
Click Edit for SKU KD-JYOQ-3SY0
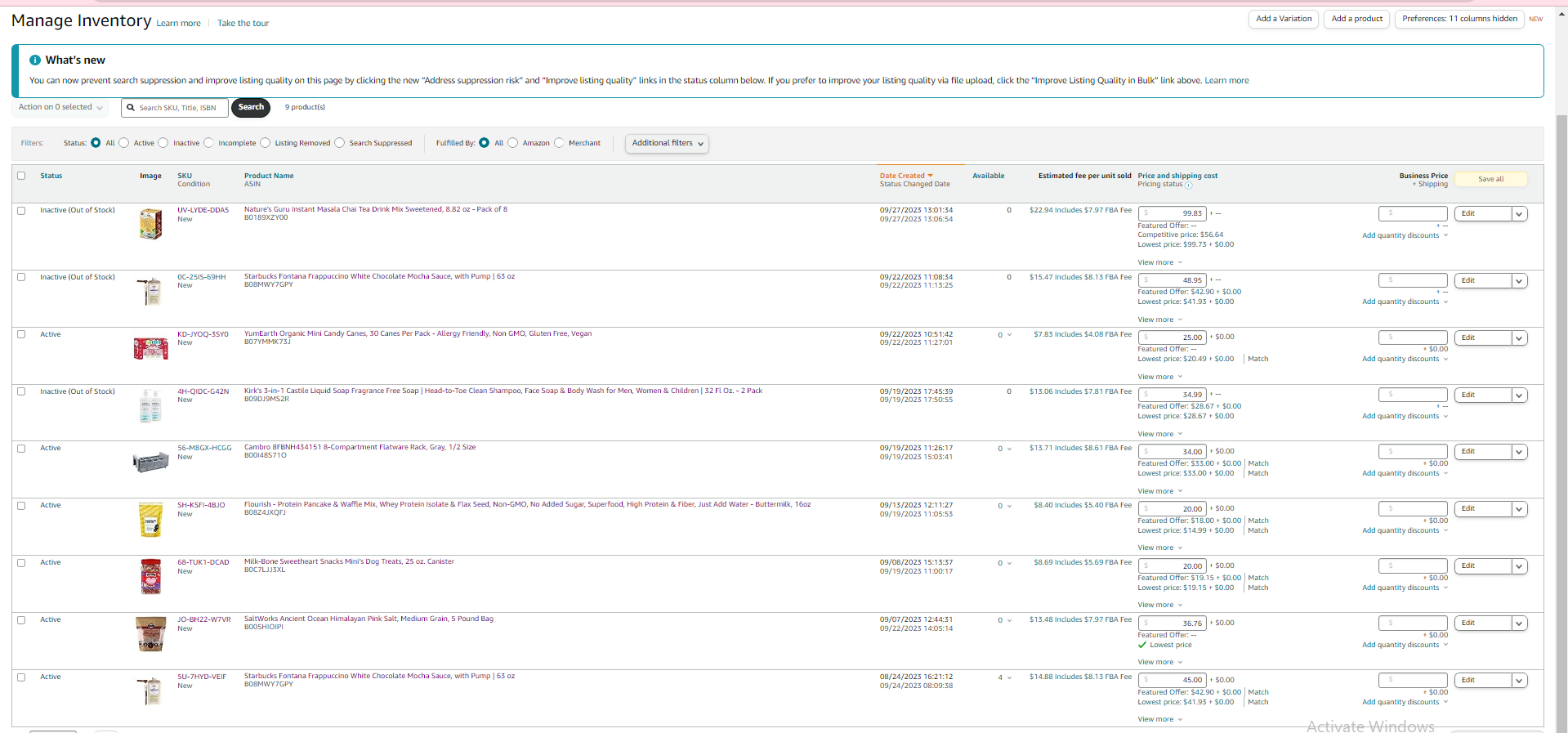point(1483,337)
